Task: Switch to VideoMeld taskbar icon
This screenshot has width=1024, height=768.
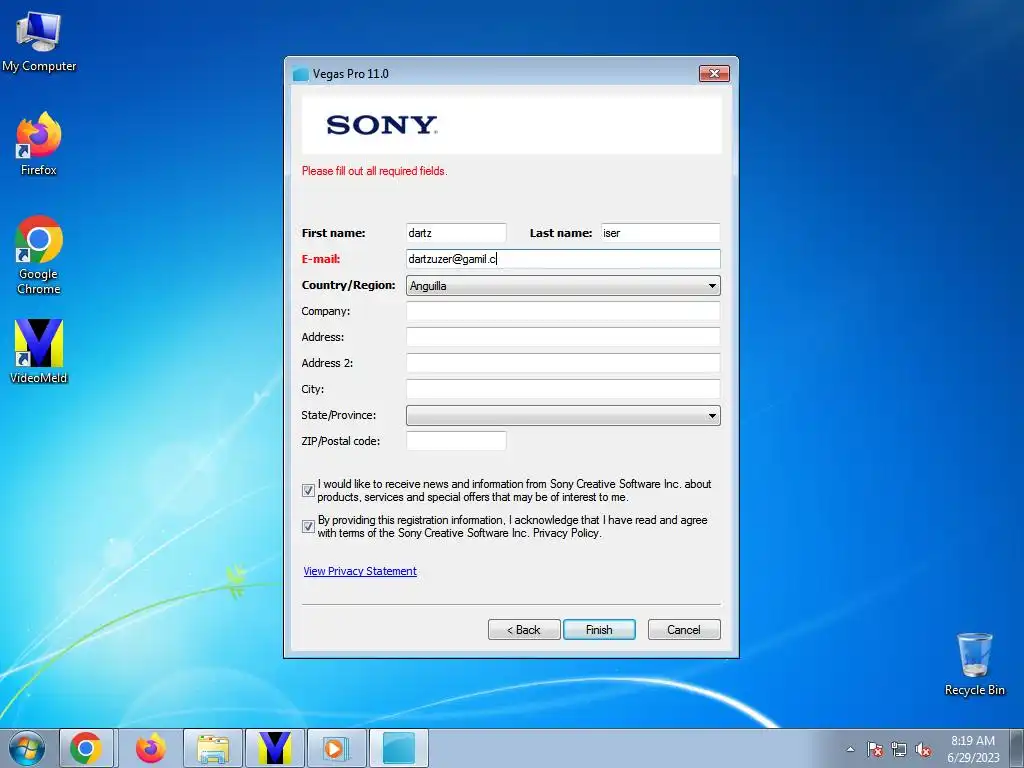Action: pyautogui.click(x=274, y=748)
